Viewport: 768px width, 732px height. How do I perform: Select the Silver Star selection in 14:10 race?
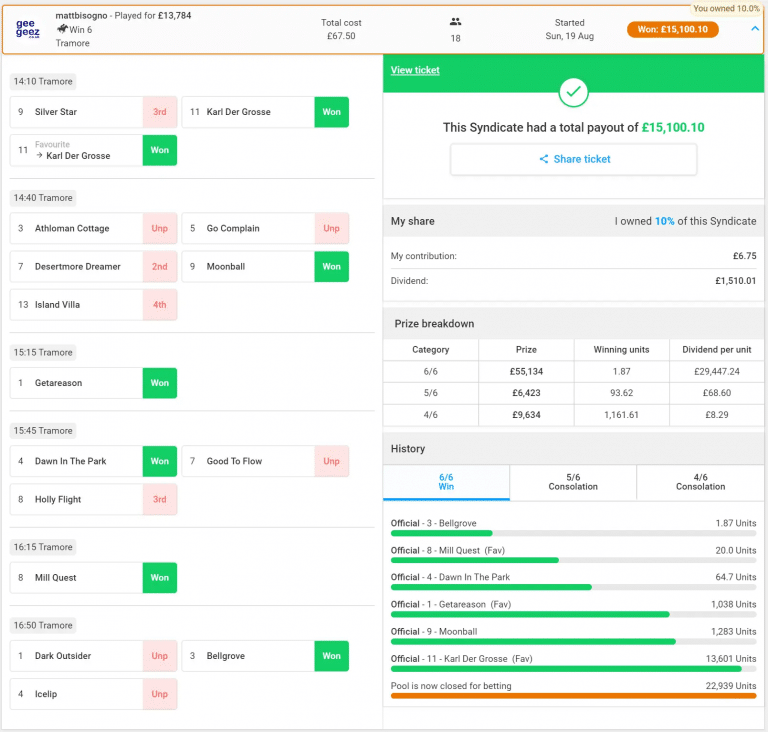(x=77, y=112)
